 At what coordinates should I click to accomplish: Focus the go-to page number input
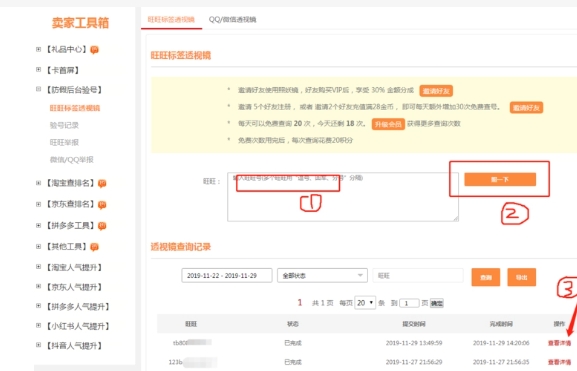click(409, 303)
